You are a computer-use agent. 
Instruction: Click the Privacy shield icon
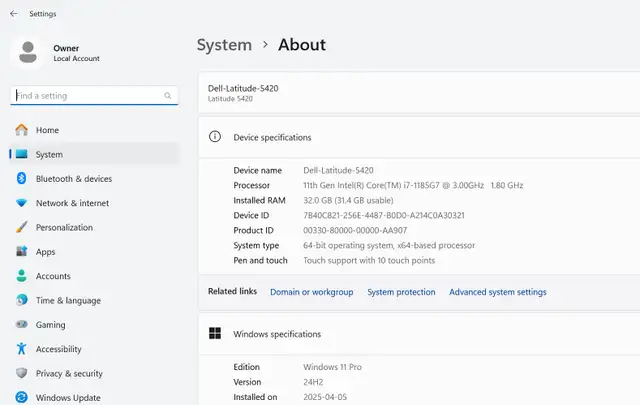21,373
